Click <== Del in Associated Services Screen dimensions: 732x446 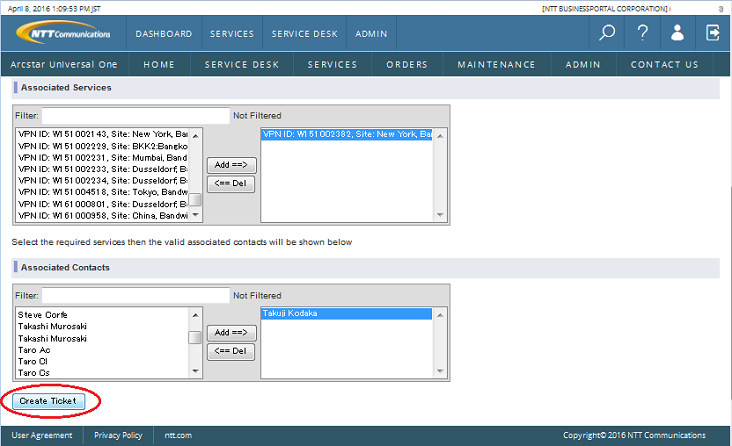click(x=231, y=184)
